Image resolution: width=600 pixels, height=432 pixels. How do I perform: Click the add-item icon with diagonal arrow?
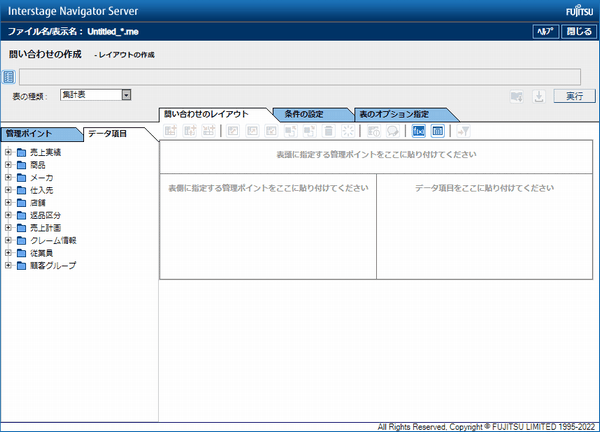tap(209, 131)
